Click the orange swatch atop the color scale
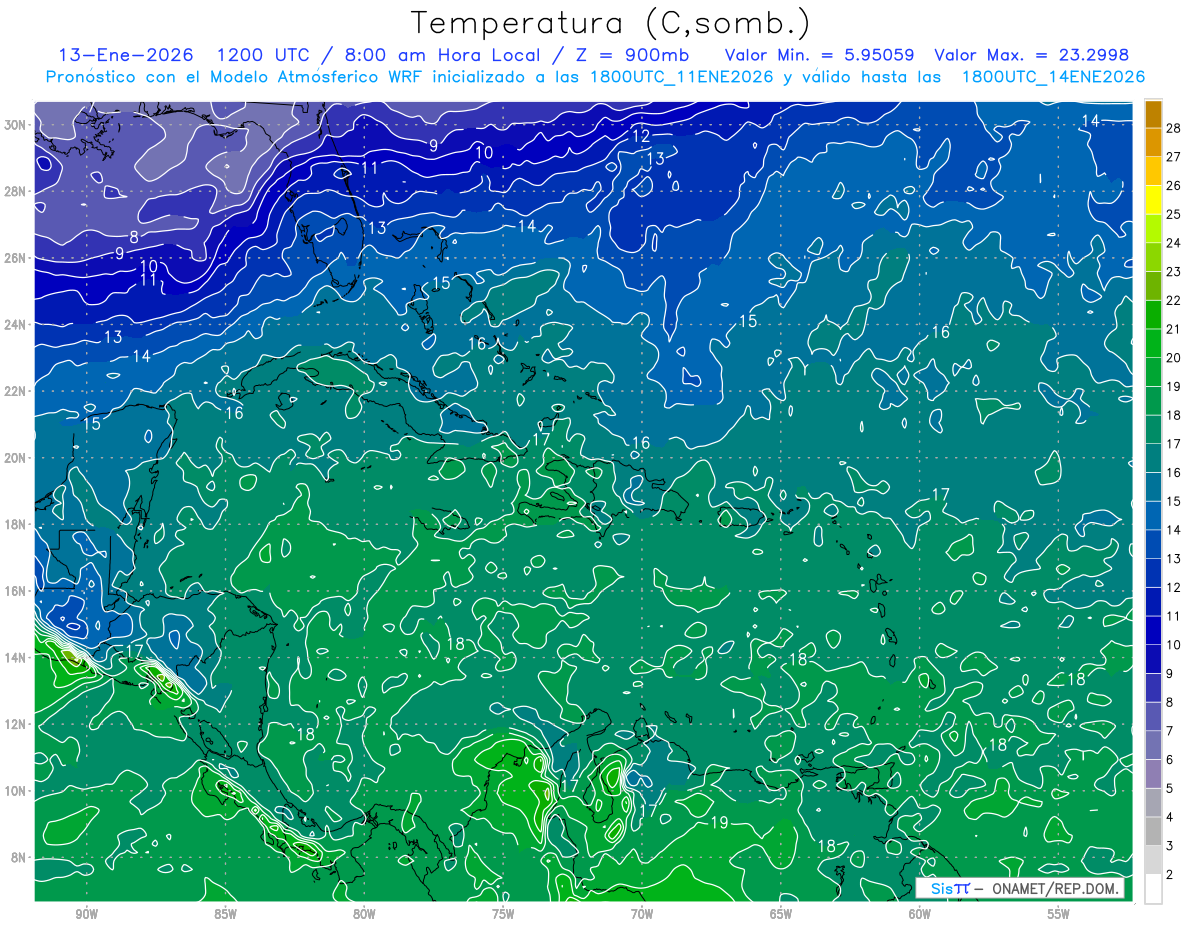1200x927 pixels. 1153,113
